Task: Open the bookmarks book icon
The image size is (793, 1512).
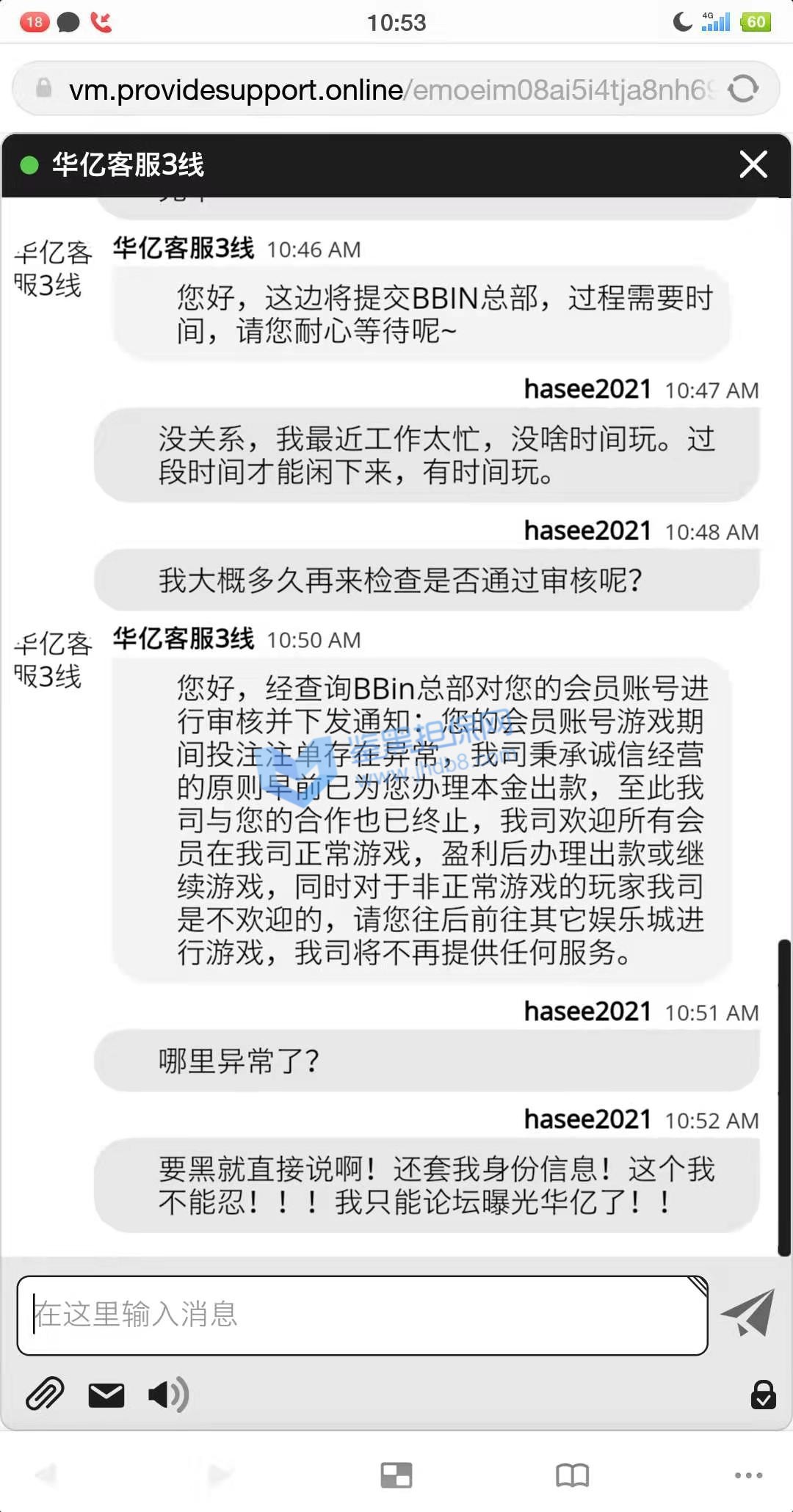Action: (x=573, y=1475)
